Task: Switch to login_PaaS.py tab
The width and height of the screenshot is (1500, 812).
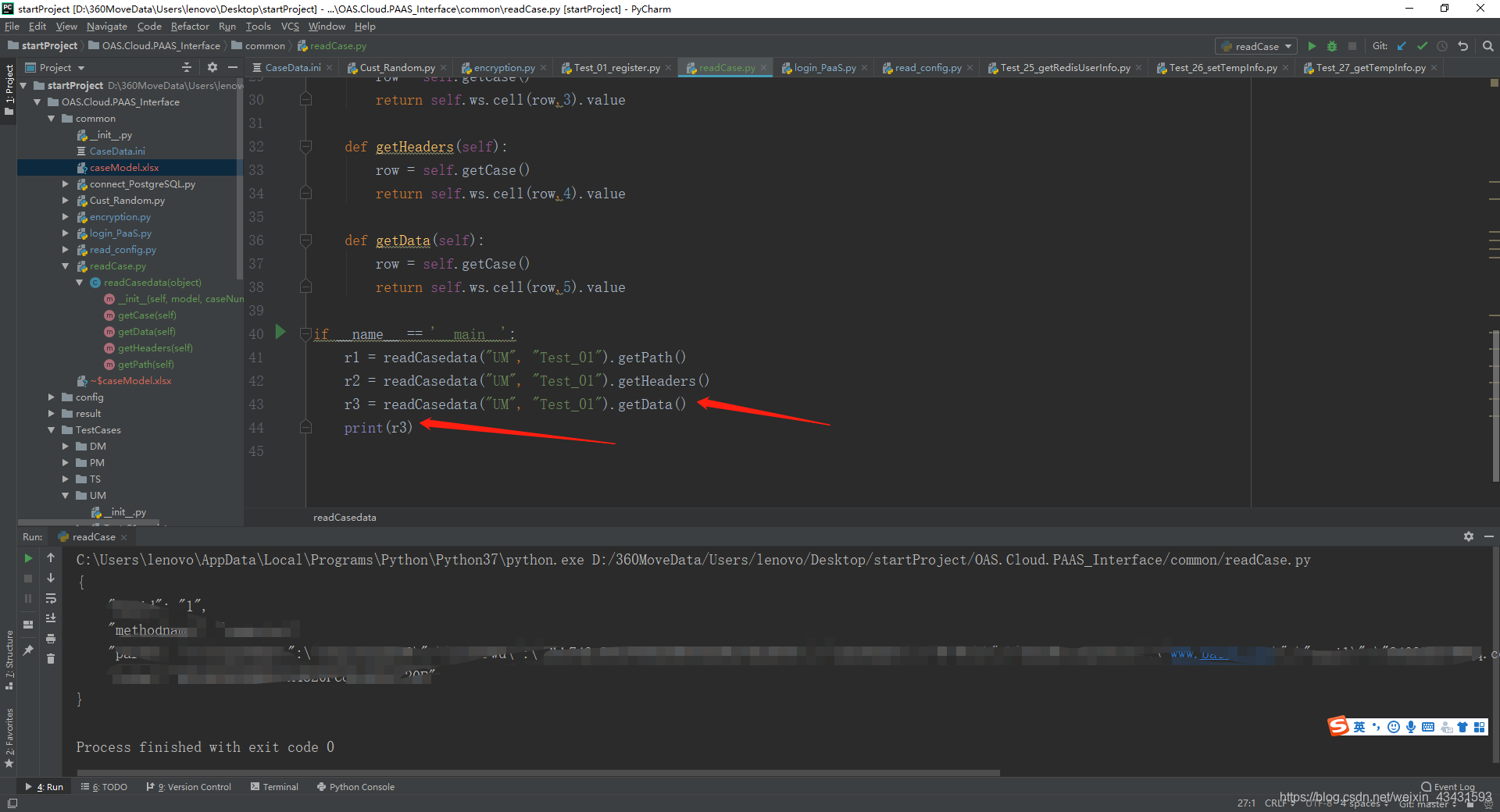Action: tap(824, 68)
